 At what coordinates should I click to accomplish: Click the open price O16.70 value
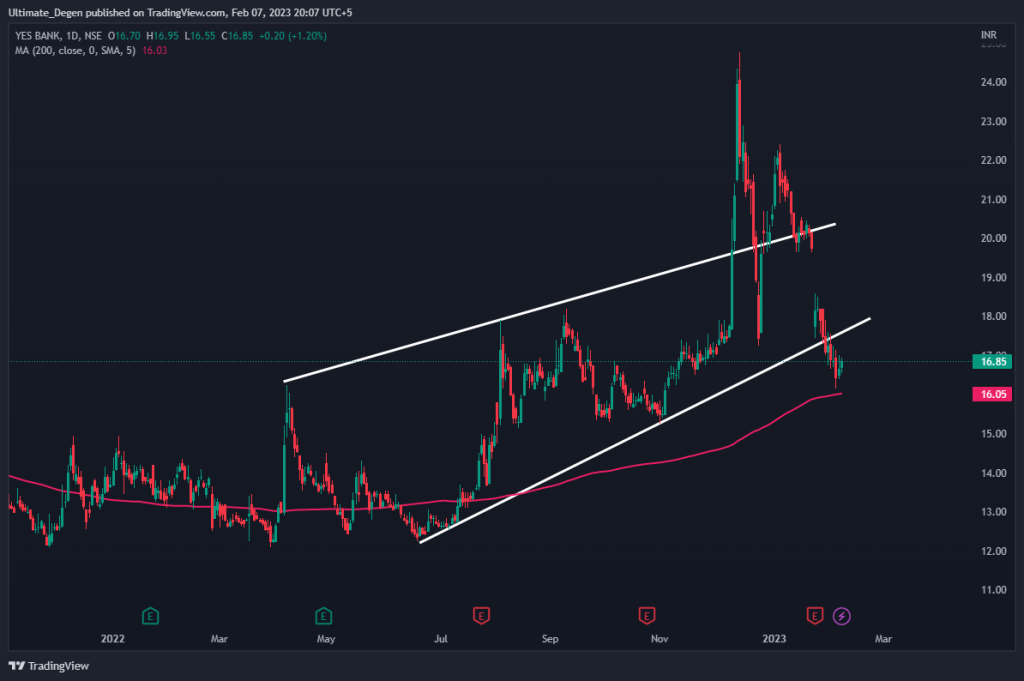point(124,36)
